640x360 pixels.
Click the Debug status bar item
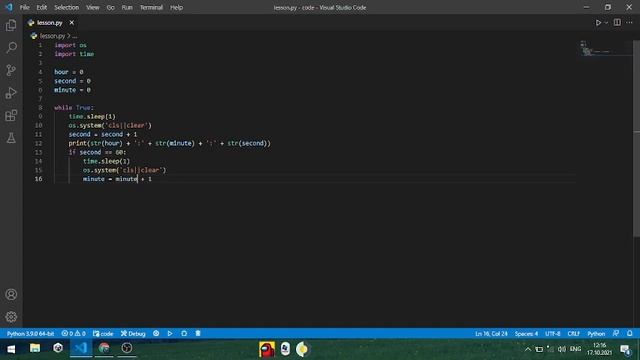[133, 333]
